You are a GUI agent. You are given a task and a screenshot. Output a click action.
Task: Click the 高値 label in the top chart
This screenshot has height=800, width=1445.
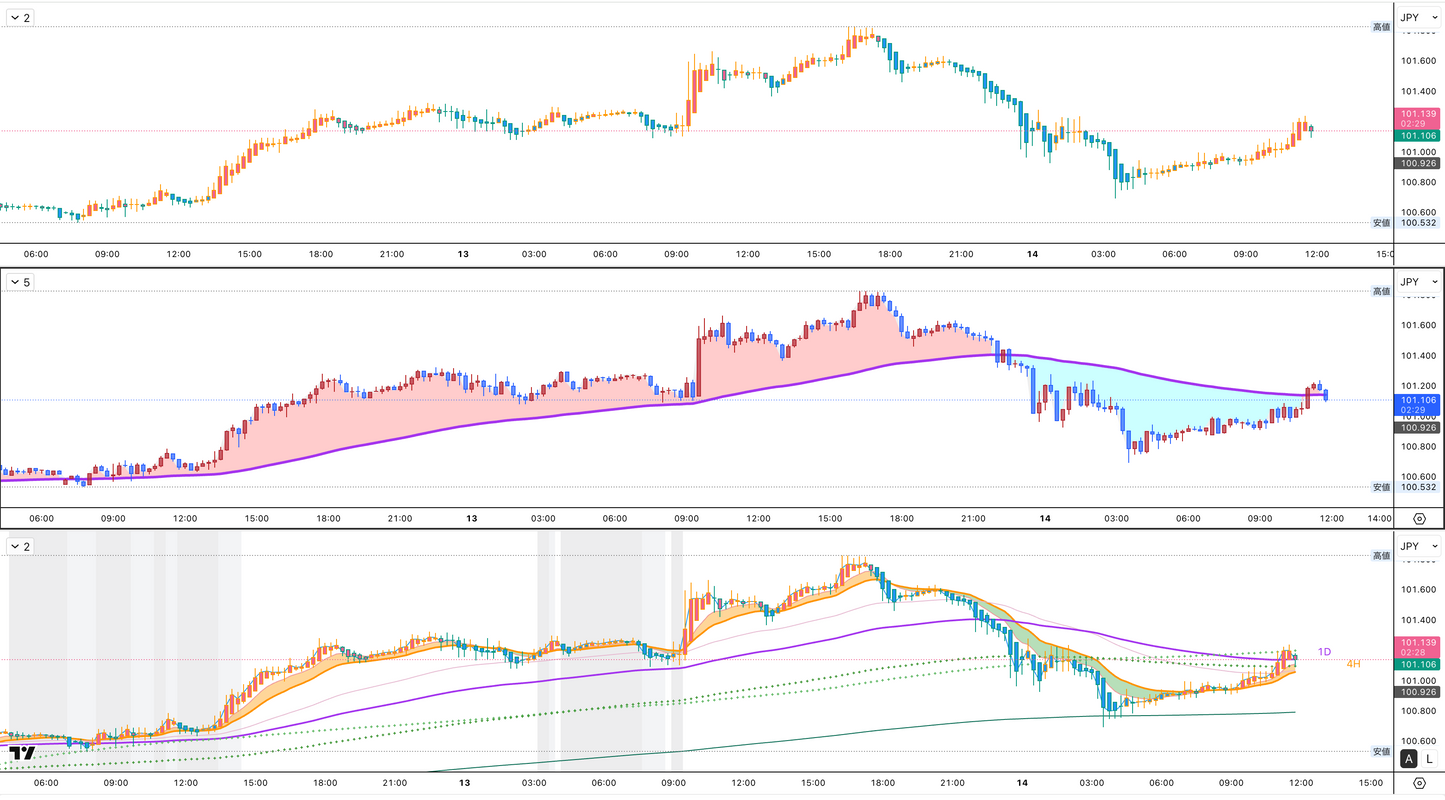(1381, 27)
